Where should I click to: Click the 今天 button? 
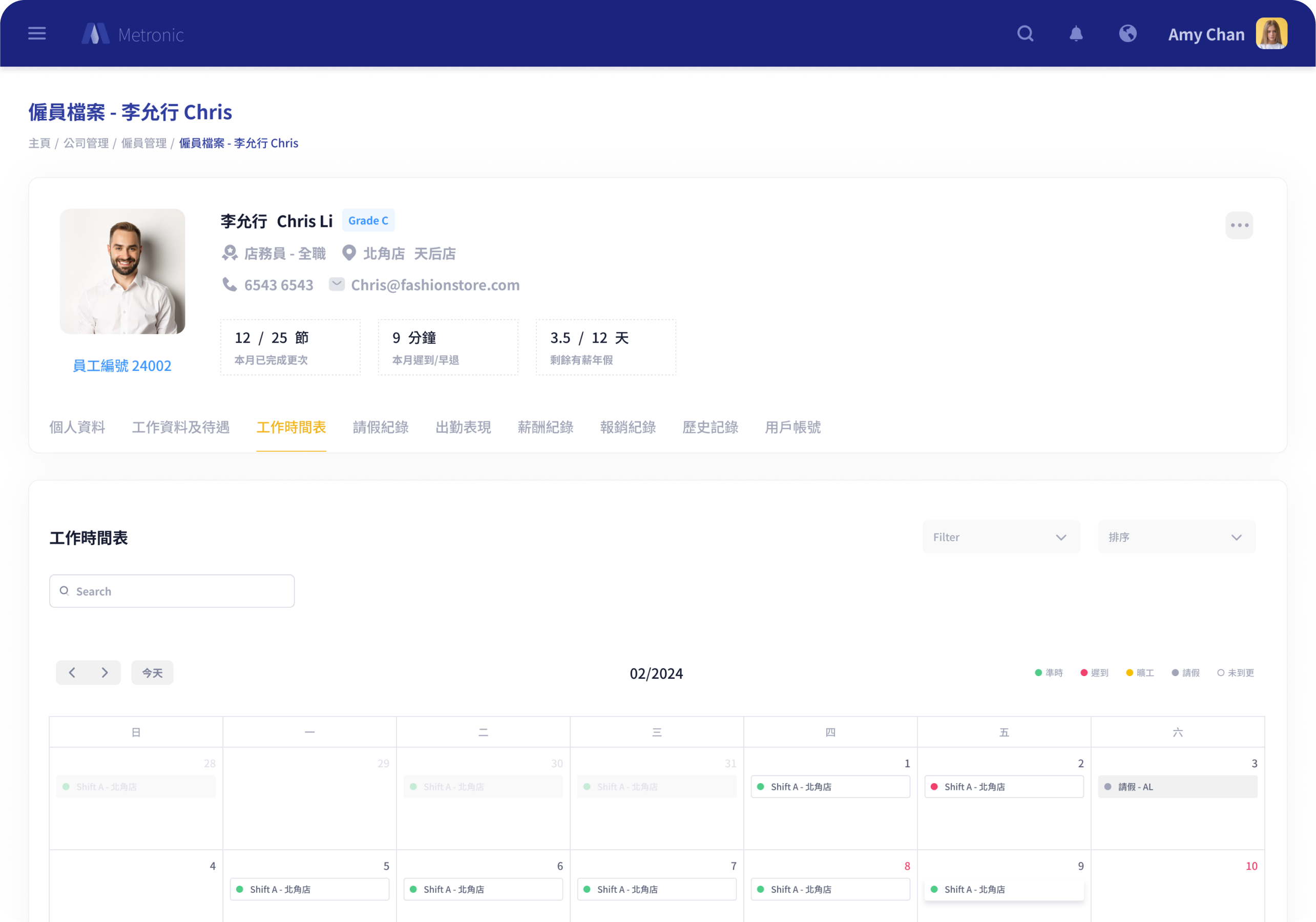tap(152, 673)
